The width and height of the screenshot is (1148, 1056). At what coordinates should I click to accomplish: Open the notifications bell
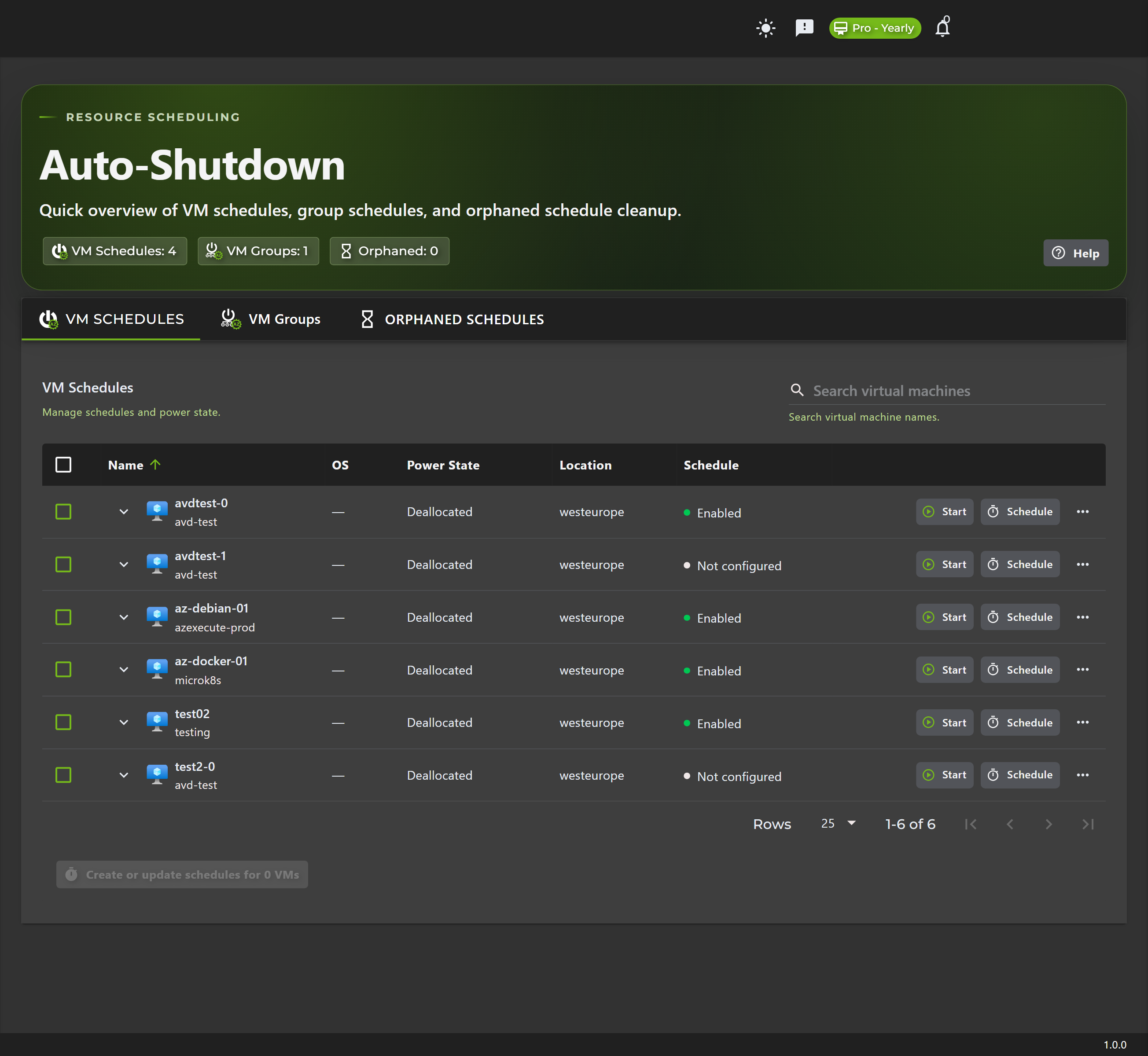click(x=943, y=27)
